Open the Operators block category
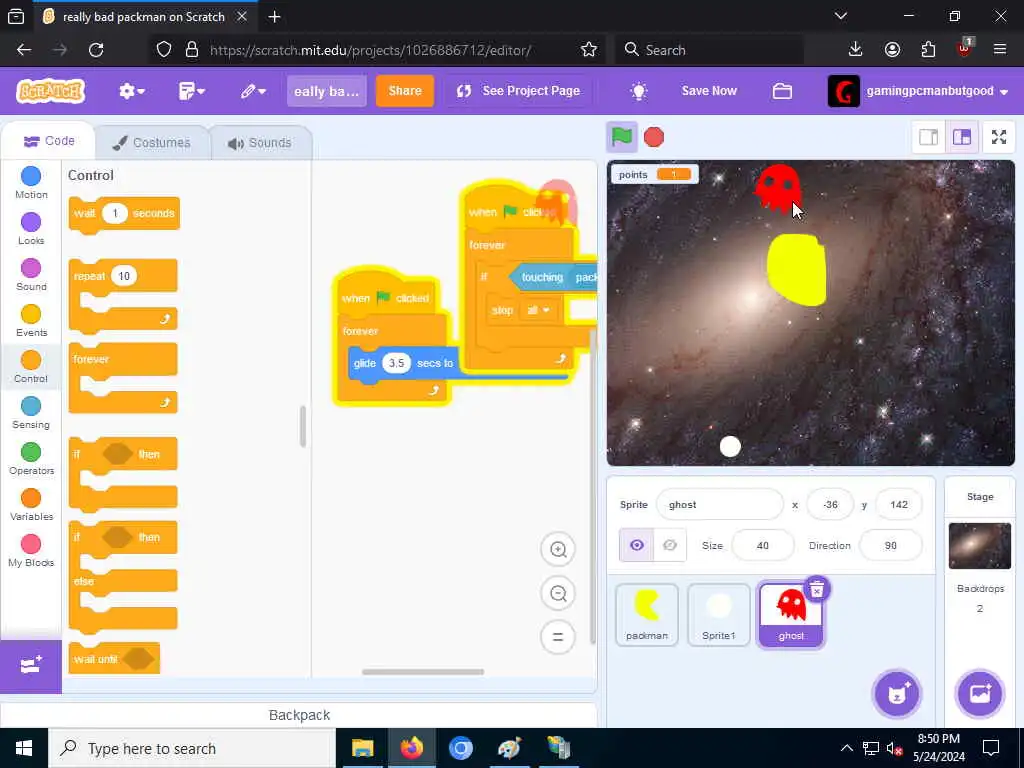This screenshot has width=1024, height=768. [x=31, y=458]
